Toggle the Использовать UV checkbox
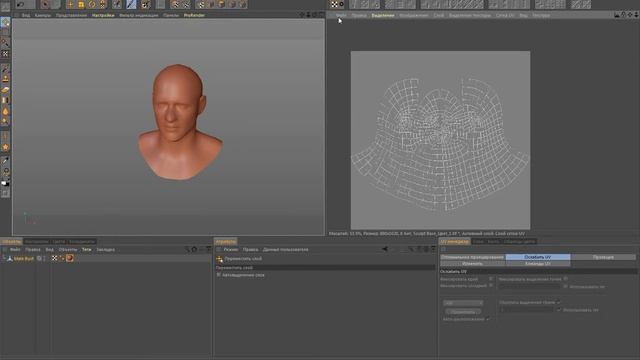Screen dimensions: 640x360 [559, 310]
